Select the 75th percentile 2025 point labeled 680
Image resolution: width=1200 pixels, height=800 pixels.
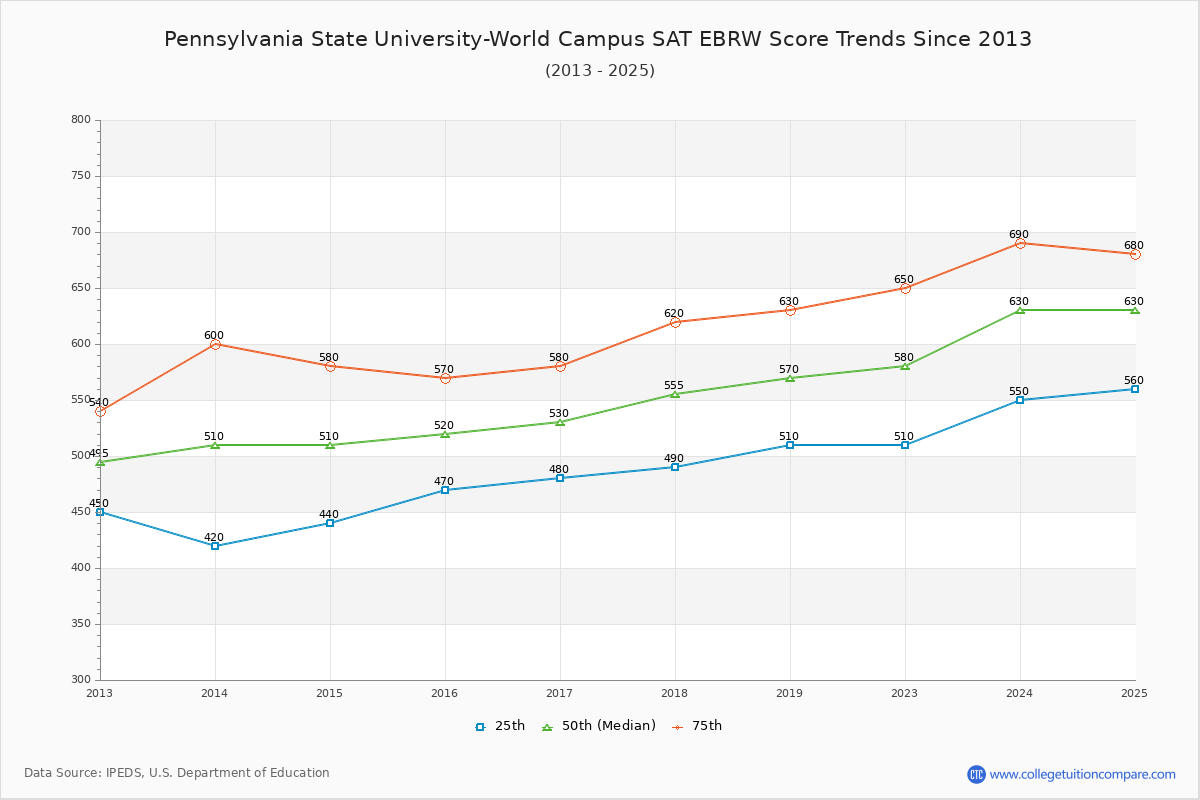pyautogui.click(x=1135, y=254)
